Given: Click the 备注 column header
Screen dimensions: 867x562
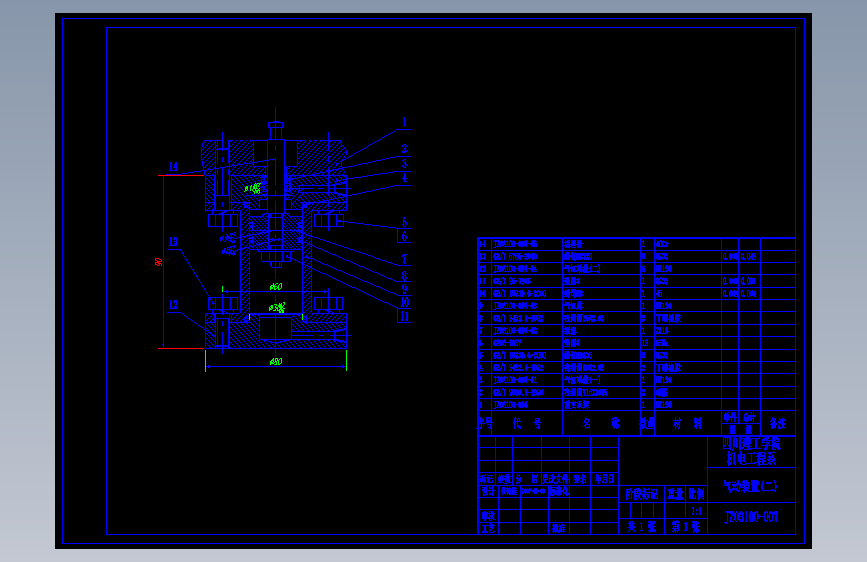Looking at the screenshot, I should pyautogui.click(x=778, y=424).
